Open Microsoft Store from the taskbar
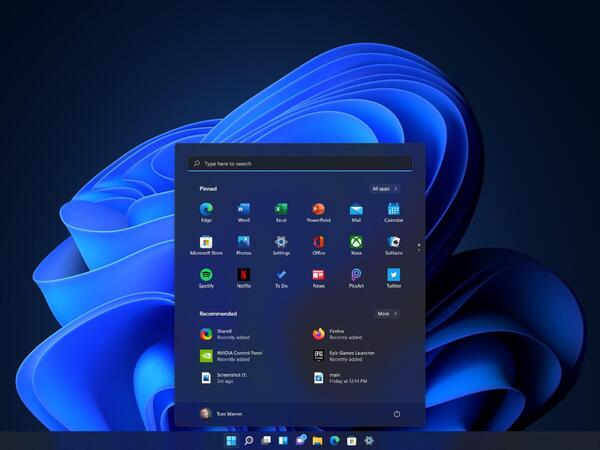 tap(352, 441)
